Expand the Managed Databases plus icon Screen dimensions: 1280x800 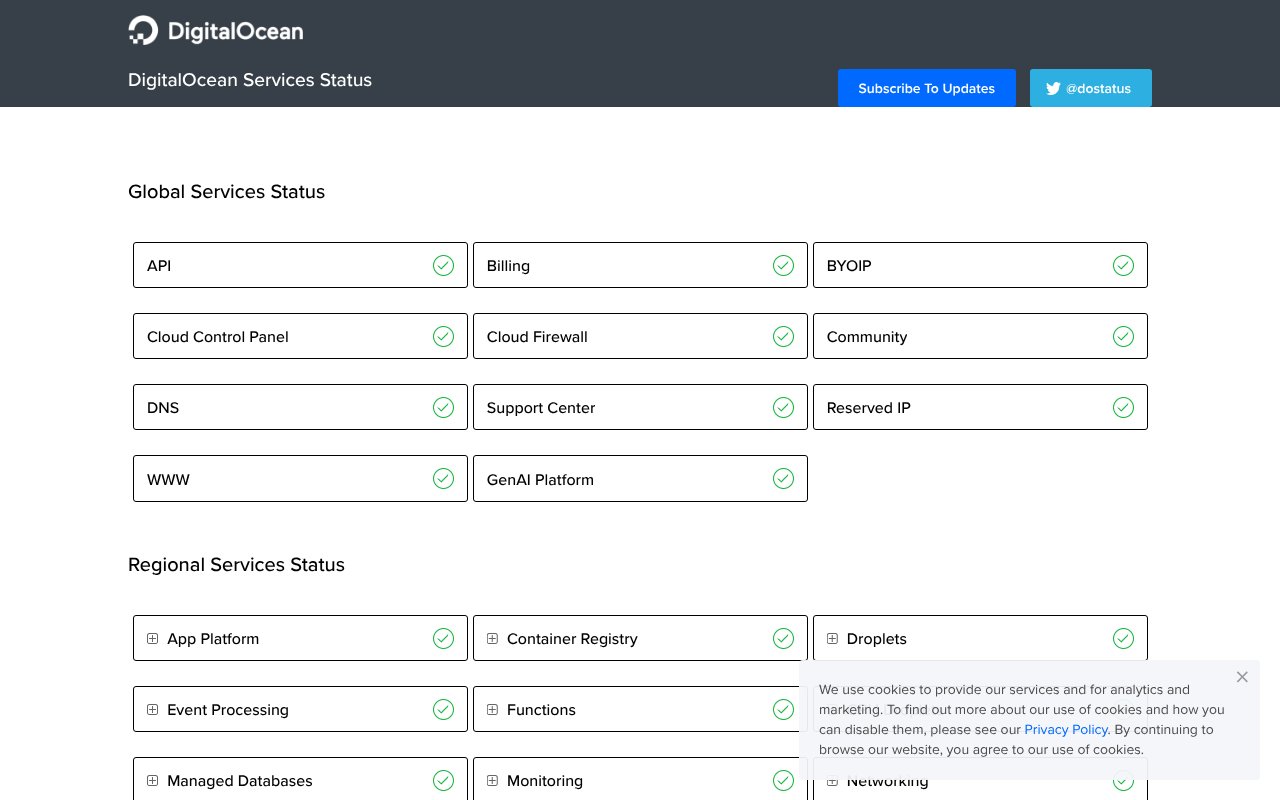[x=153, y=780]
